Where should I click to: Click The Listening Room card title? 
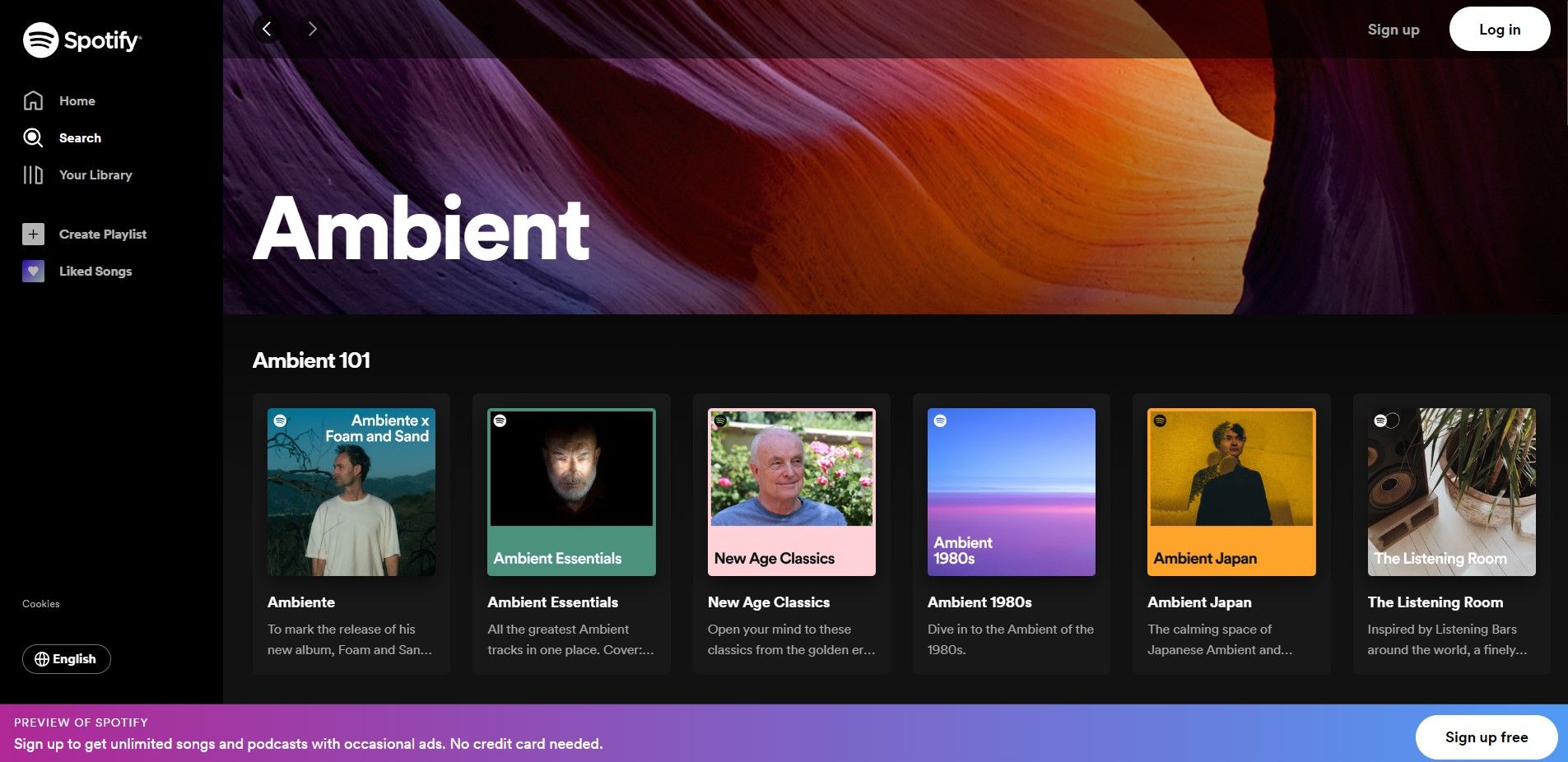tap(1435, 602)
